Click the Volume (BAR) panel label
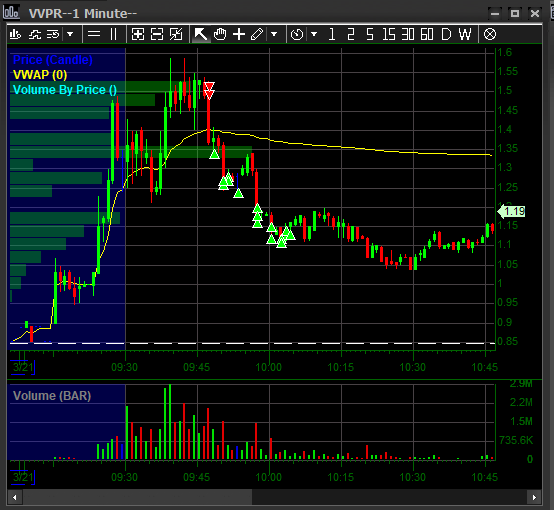The height and width of the screenshot is (510, 554). 52,395
